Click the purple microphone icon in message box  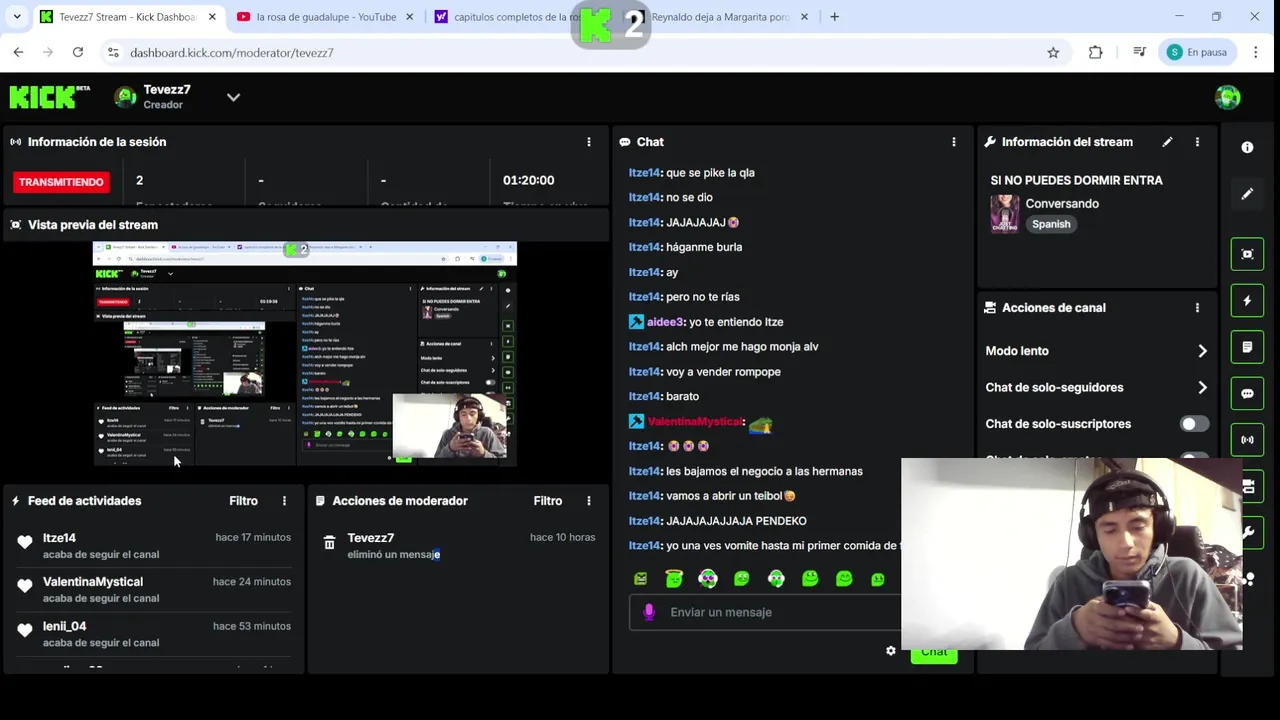click(649, 612)
